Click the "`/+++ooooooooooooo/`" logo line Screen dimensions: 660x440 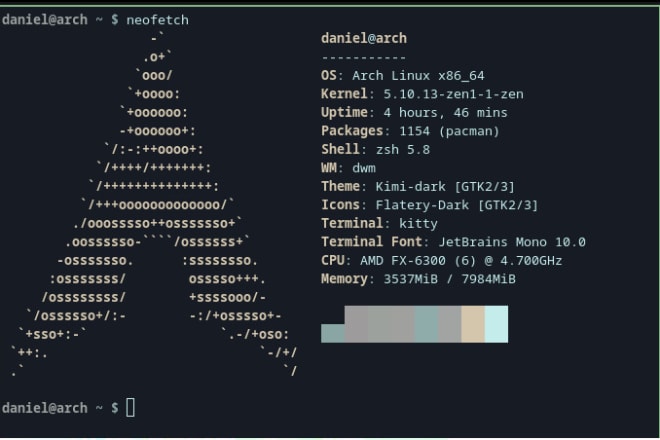(x=158, y=205)
